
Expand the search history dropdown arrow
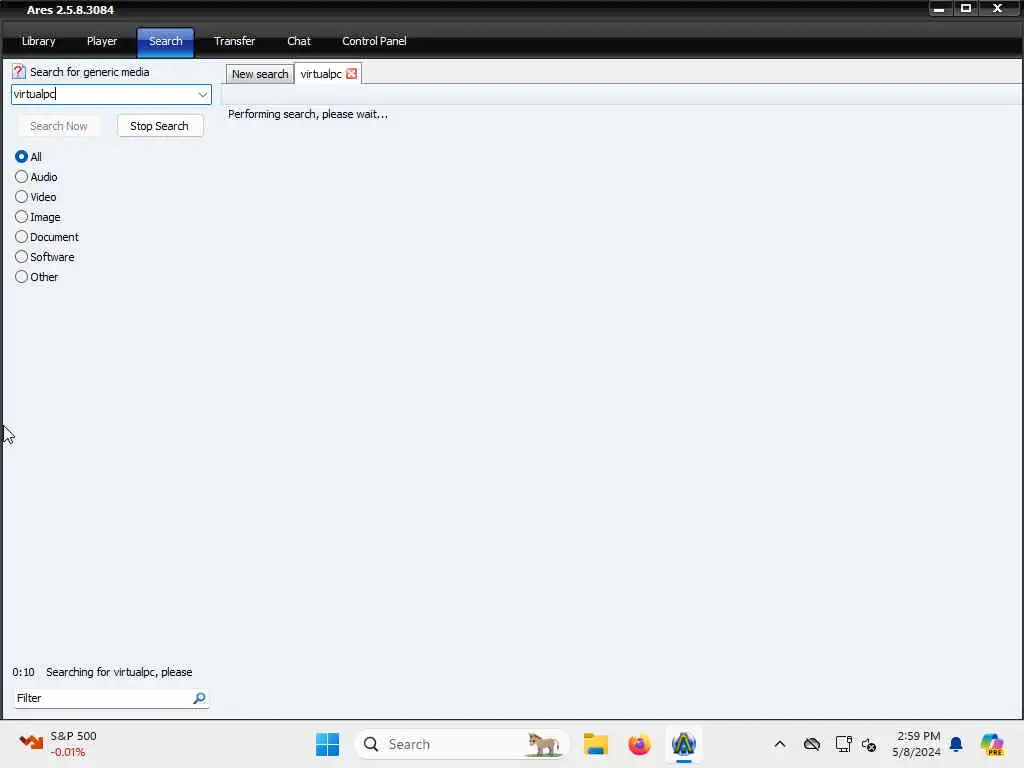click(202, 95)
